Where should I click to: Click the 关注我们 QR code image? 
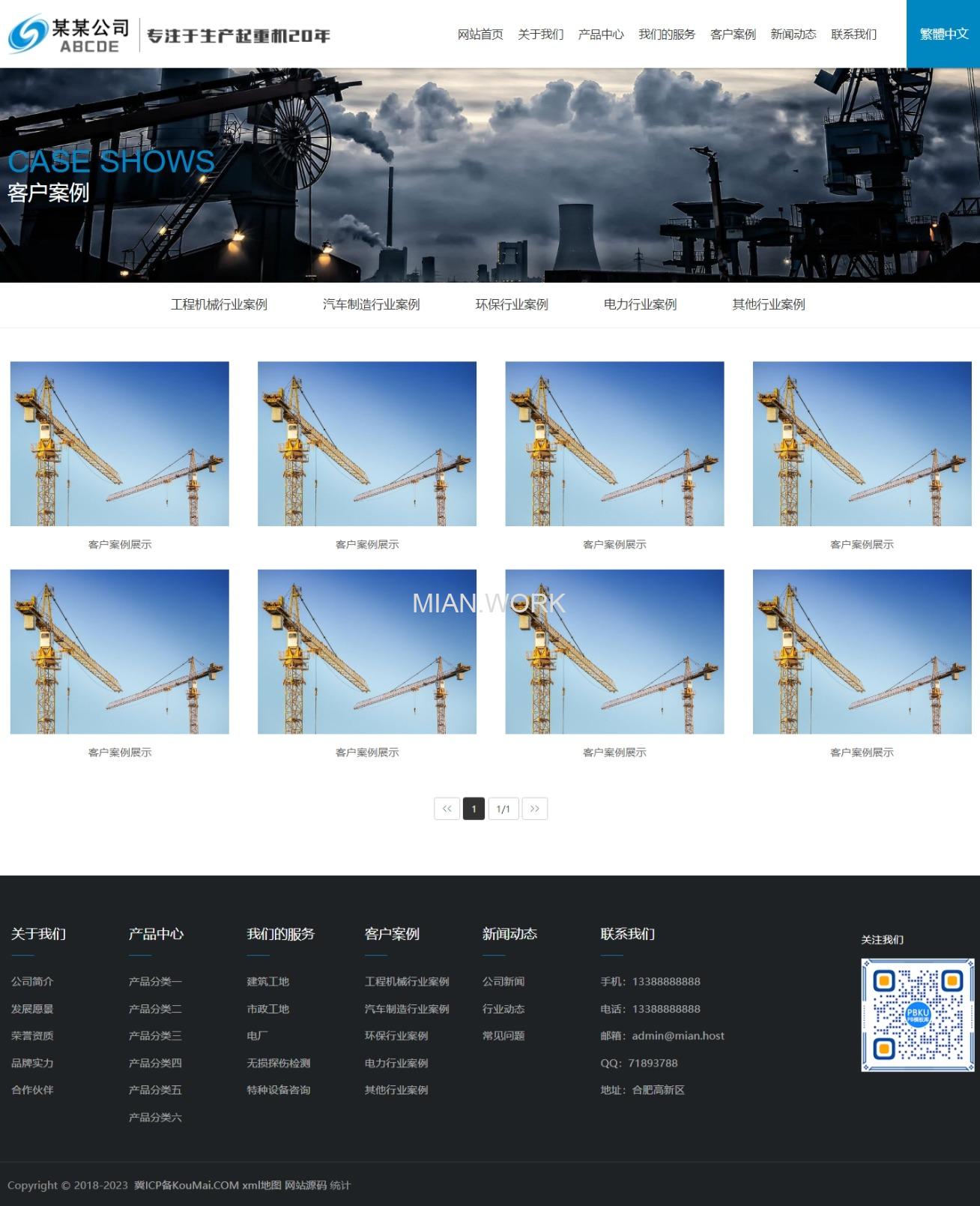[x=918, y=1015]
